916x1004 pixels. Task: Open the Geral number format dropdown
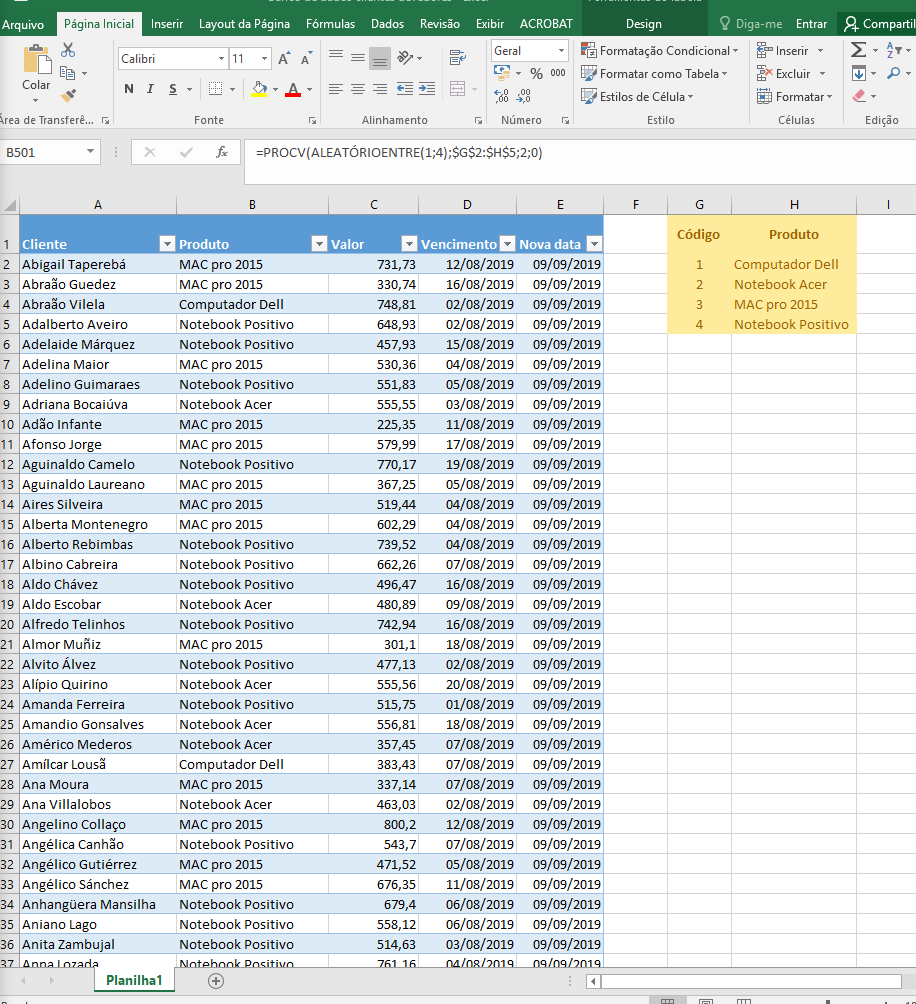tap(560, 50)
